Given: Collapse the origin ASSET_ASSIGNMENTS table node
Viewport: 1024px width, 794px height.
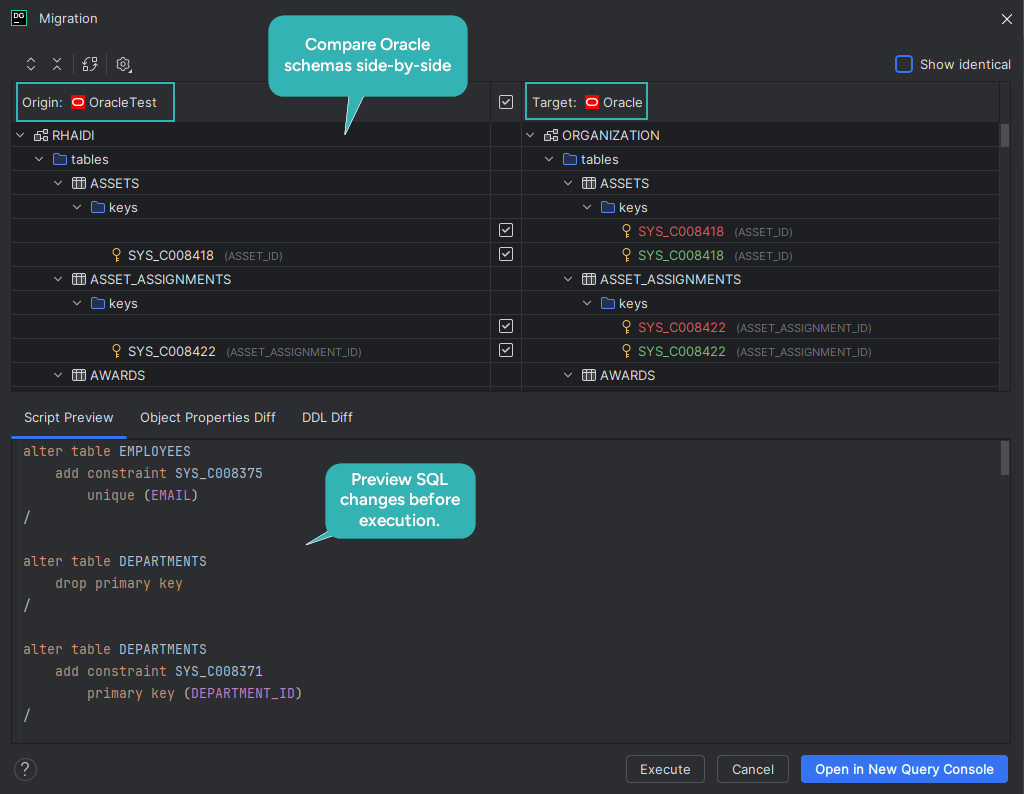Looking at the screenshot, I should tap(58, 279).
